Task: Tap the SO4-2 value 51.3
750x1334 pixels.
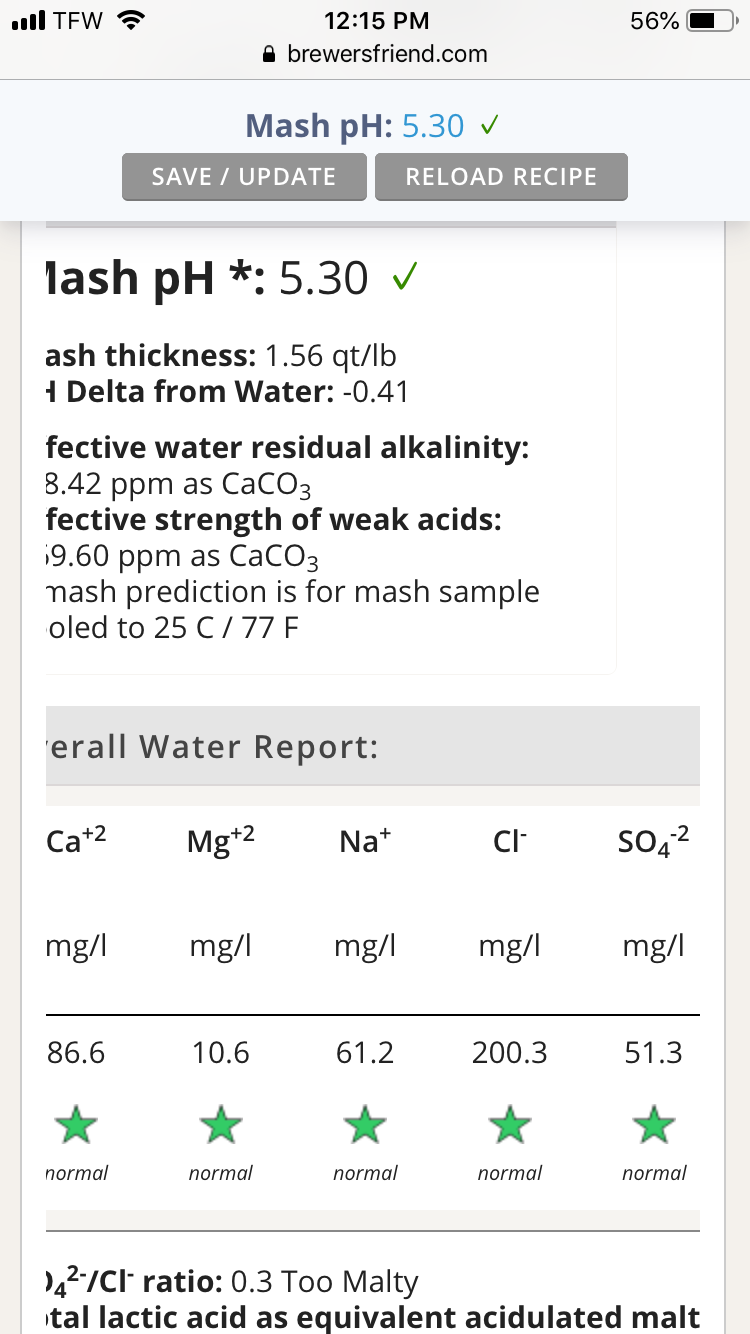Action: click(654, 1053)
